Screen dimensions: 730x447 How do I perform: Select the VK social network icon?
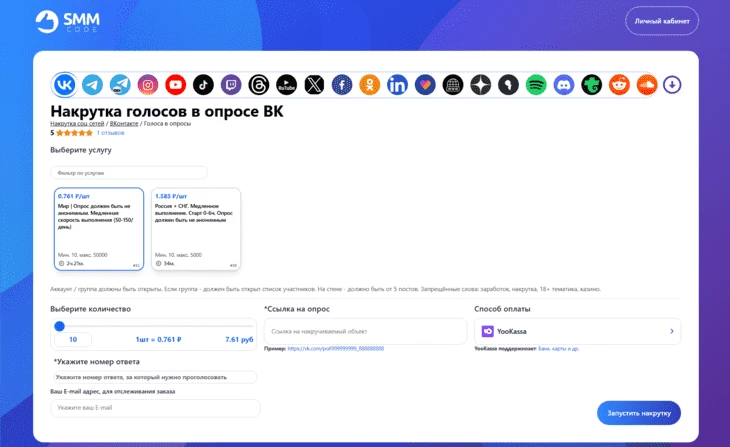(64, 85)
